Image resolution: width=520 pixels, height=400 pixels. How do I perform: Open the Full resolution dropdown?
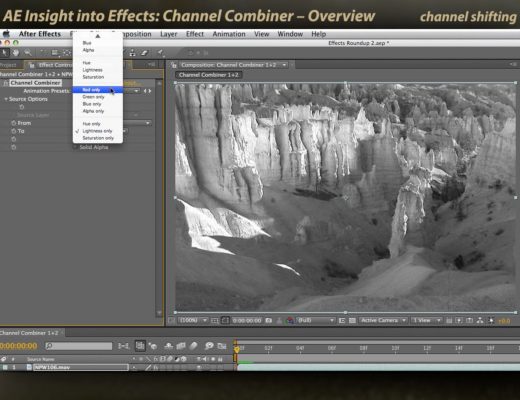315,320
